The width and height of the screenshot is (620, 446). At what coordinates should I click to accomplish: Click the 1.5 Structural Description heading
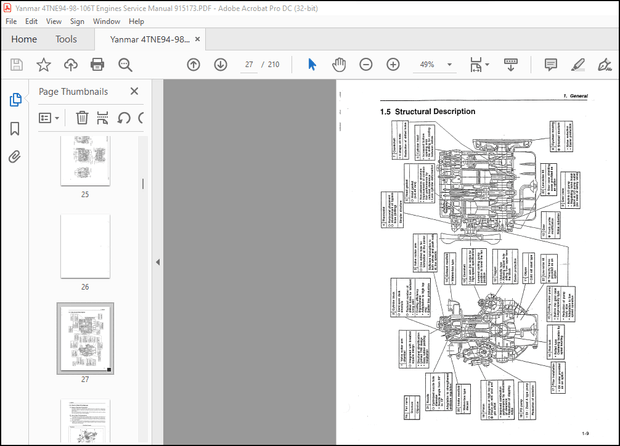point(427,112)
